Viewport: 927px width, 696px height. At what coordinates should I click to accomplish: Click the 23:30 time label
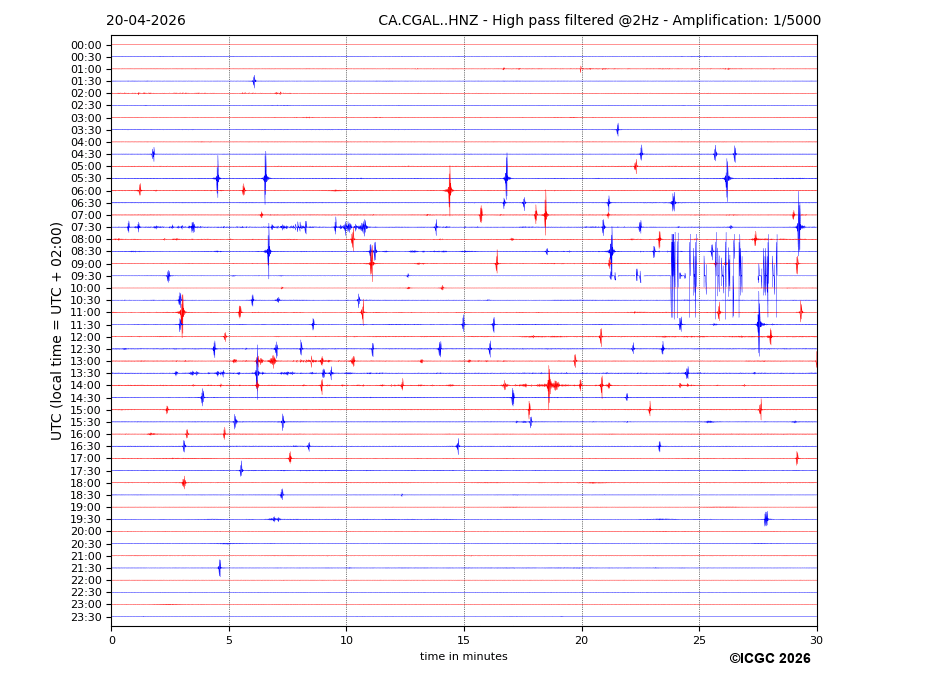click(86, 617)
